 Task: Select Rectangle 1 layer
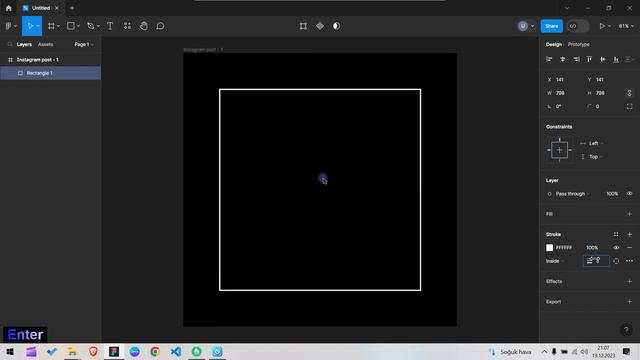click(x=51, y=73)
